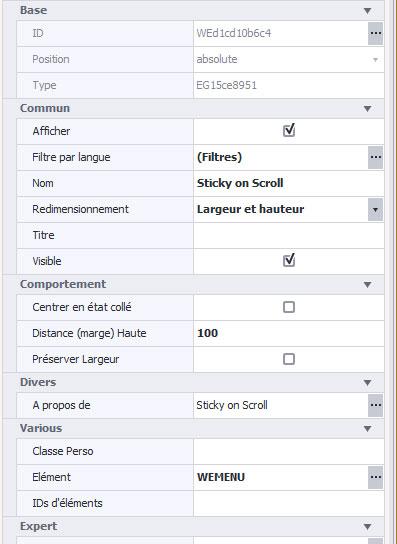Collapse the Base section

[368, 11]
